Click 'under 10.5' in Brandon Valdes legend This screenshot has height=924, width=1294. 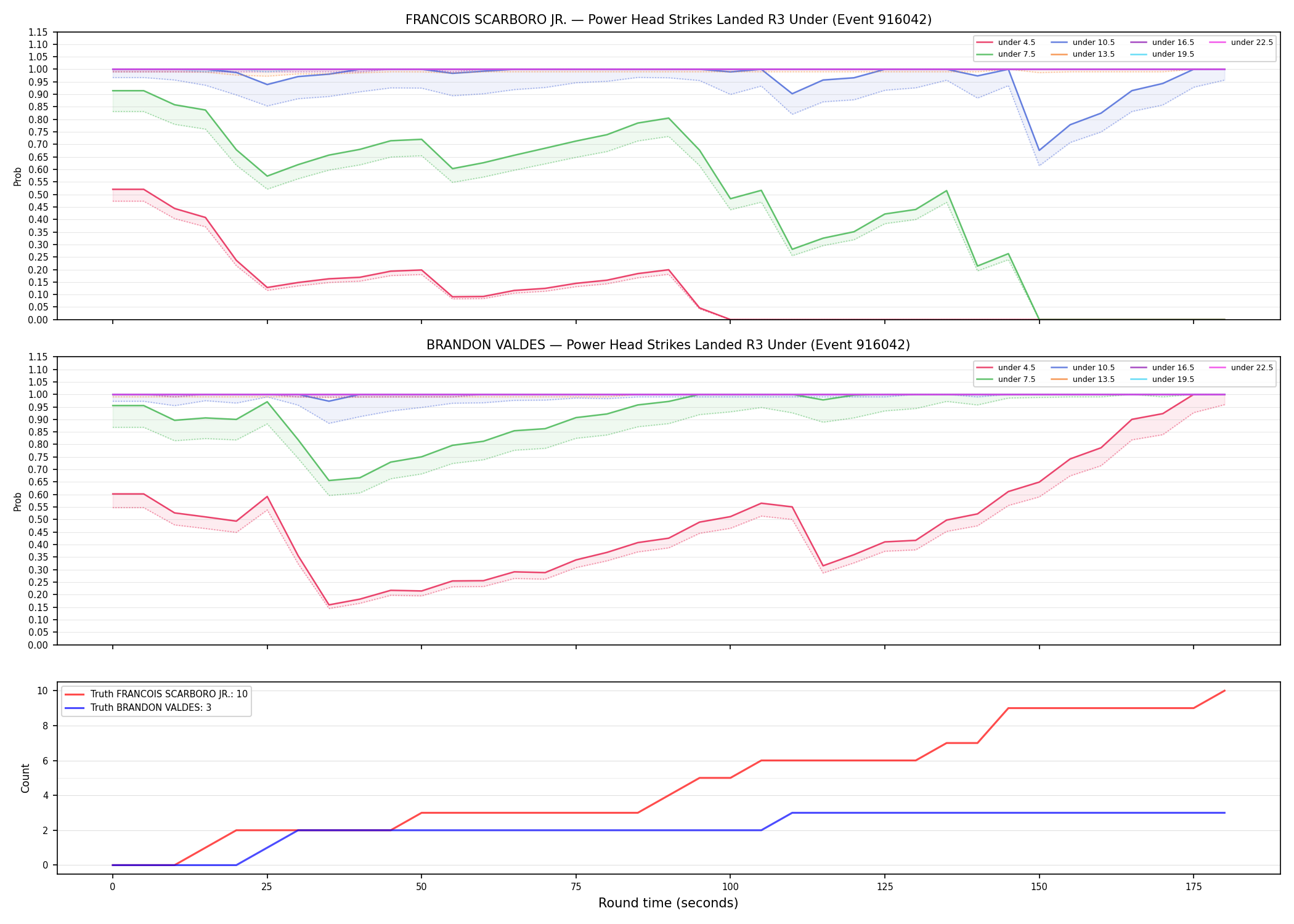point(1094,368)
